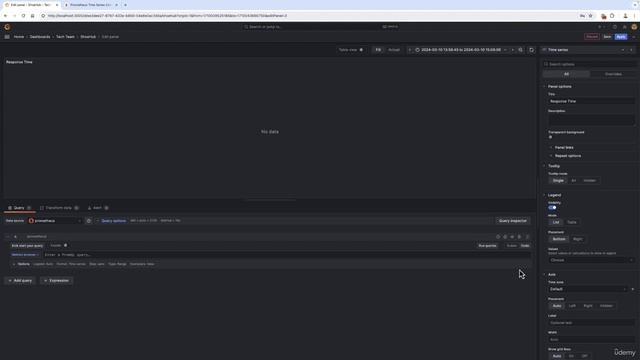Reload the browser page
Image resolution: width=640 pixels, height=360 pixels.
tap(23, 16)
